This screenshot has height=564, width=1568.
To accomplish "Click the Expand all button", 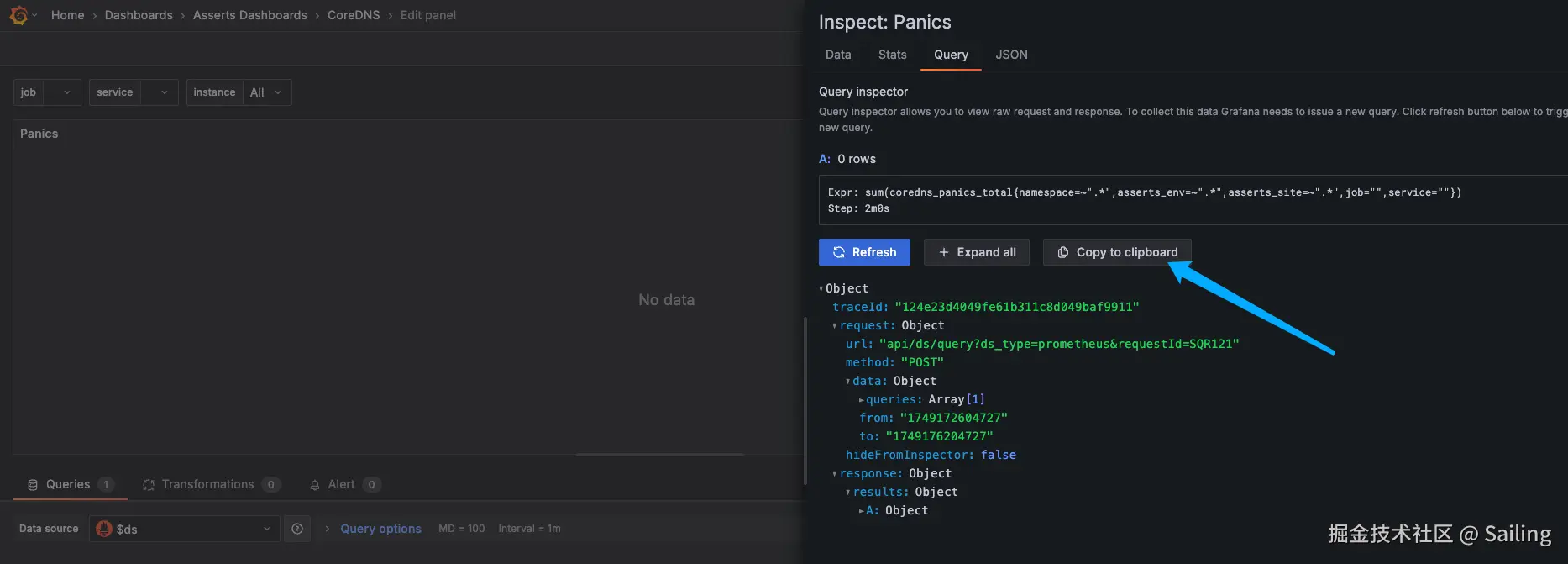I will tap(977, 252).
